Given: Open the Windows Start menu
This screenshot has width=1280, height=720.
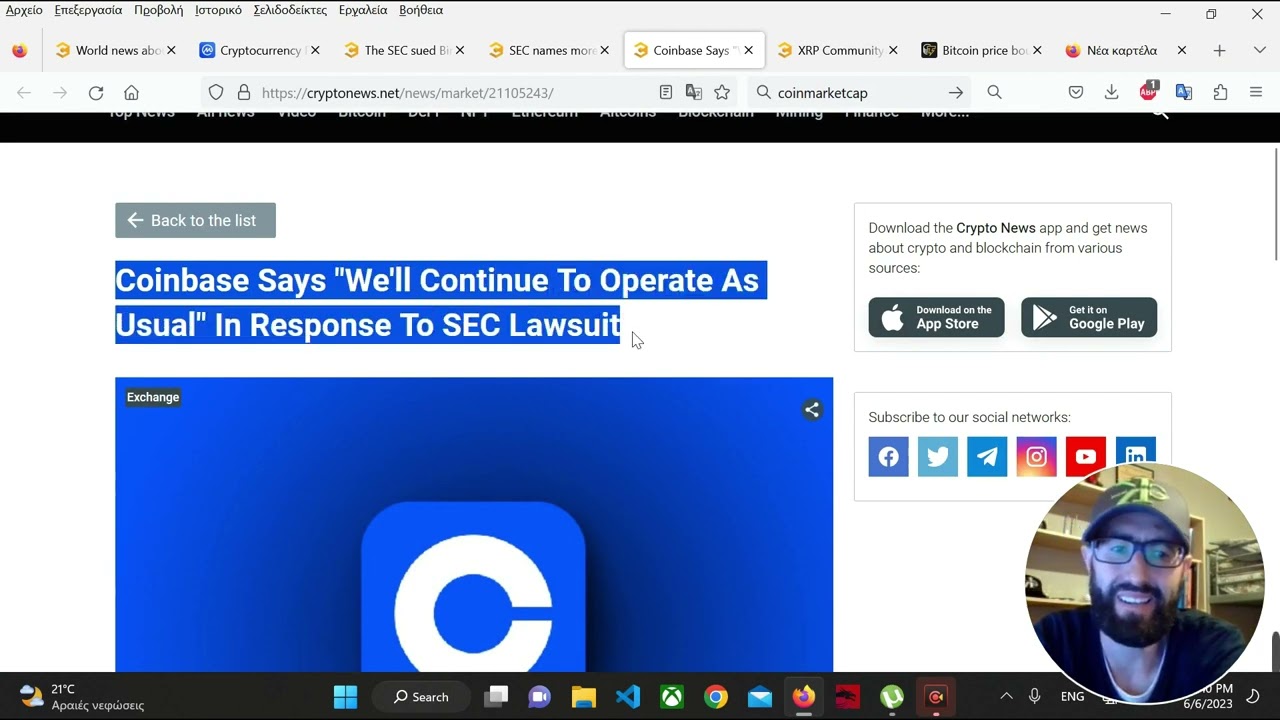Looking at the screenshot, I should pyautogui.click(x=345, y=697).
